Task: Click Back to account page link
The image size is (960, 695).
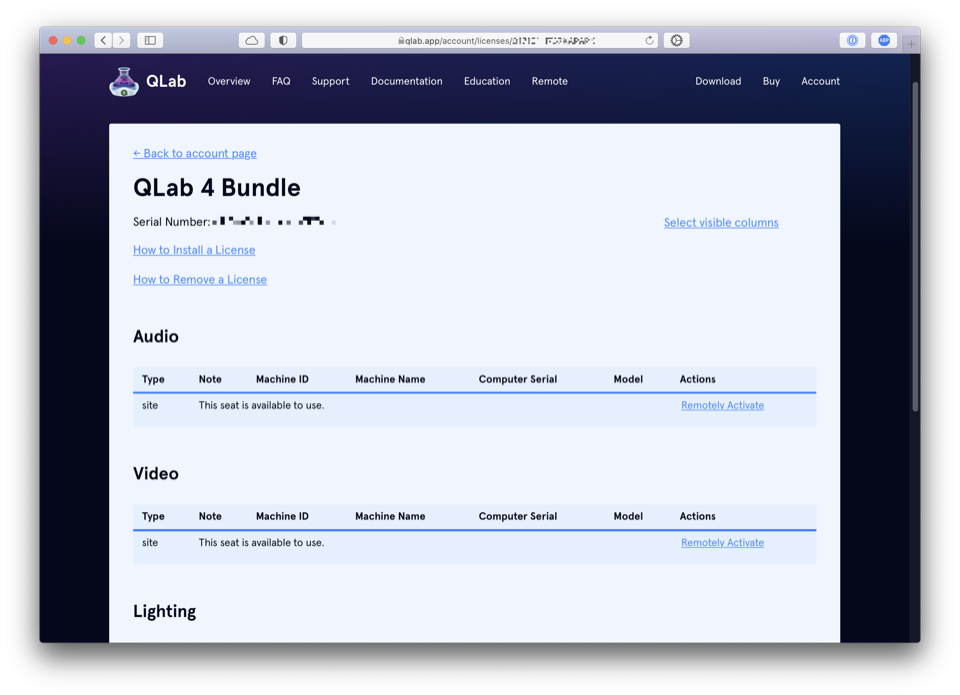Action: click(x=195, y=154)
